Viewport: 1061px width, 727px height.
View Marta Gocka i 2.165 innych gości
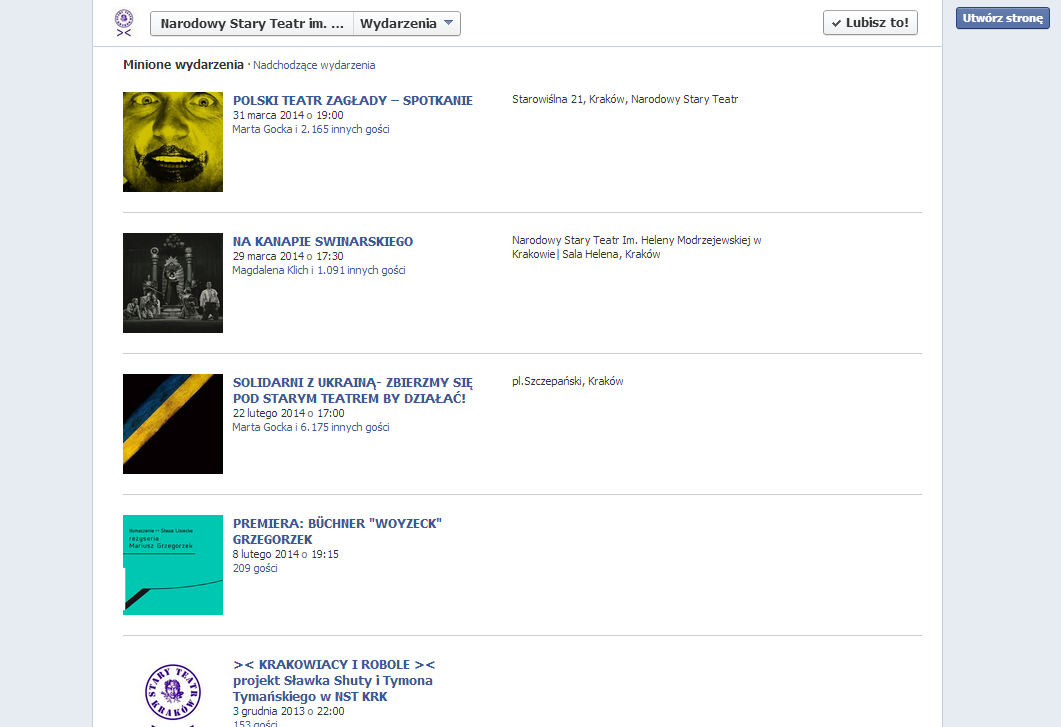(x=311, y=129)
